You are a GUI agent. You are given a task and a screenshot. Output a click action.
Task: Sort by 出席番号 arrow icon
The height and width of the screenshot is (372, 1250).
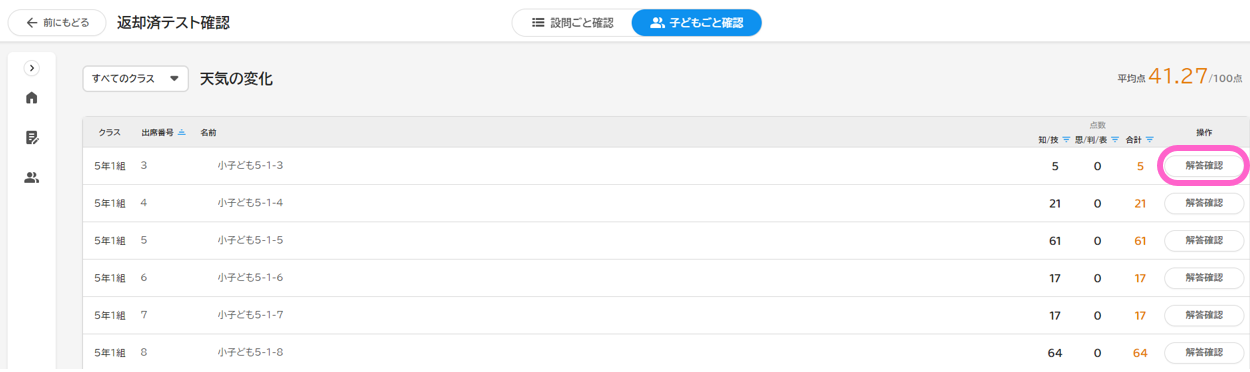pyautogui.click(x=181, y=132)
